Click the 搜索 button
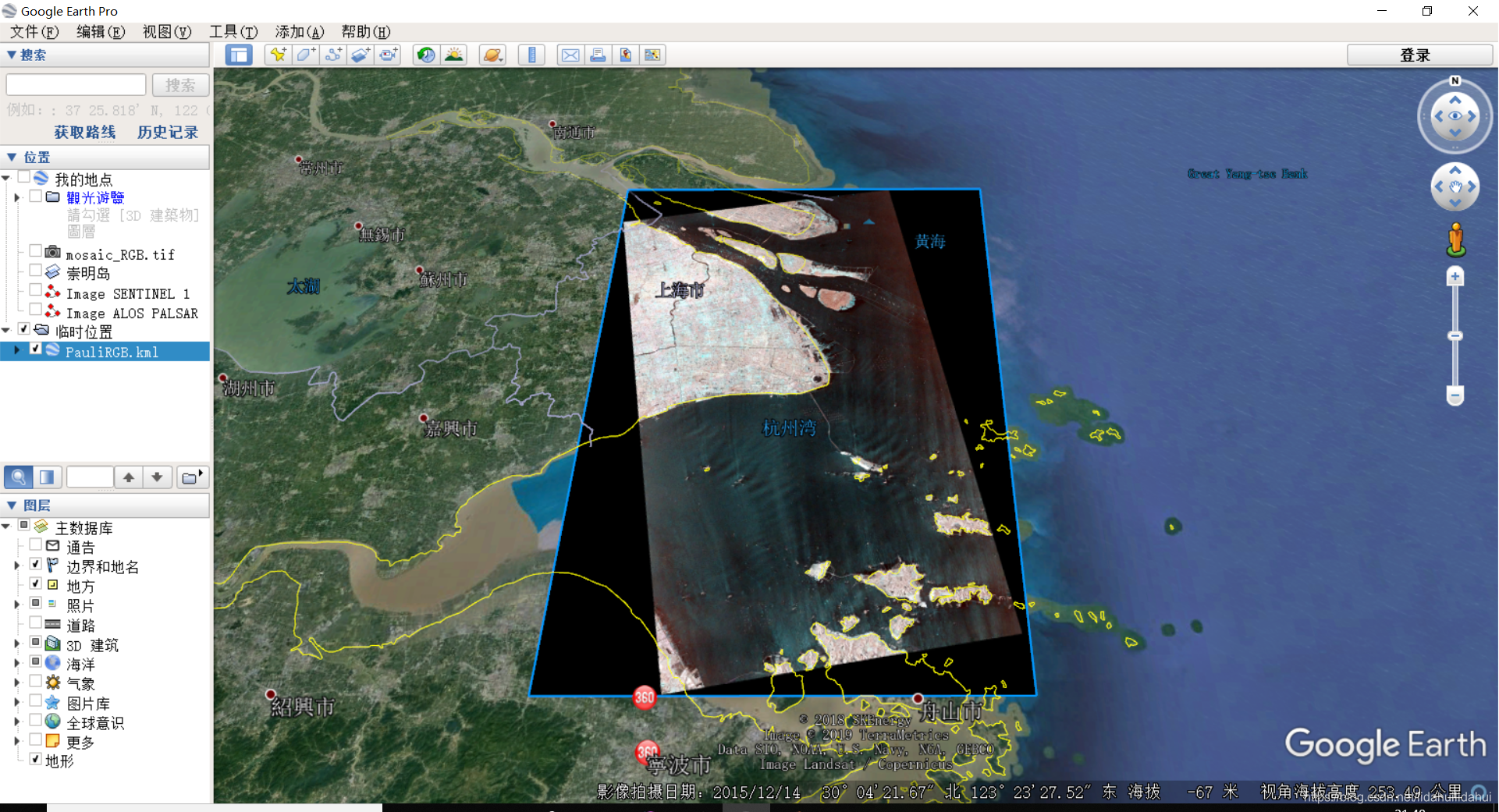Screen dimensions: 1499x812 (x=180, y=85)
